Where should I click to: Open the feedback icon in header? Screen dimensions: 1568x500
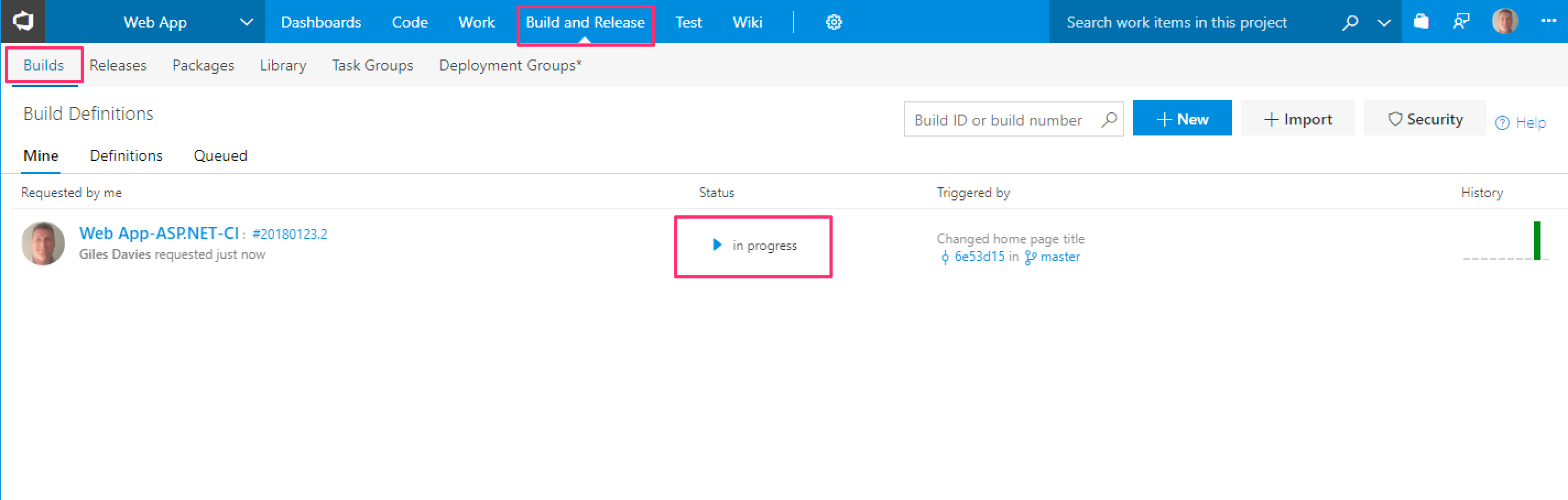pyautogui.click(x=1461, y=22)
